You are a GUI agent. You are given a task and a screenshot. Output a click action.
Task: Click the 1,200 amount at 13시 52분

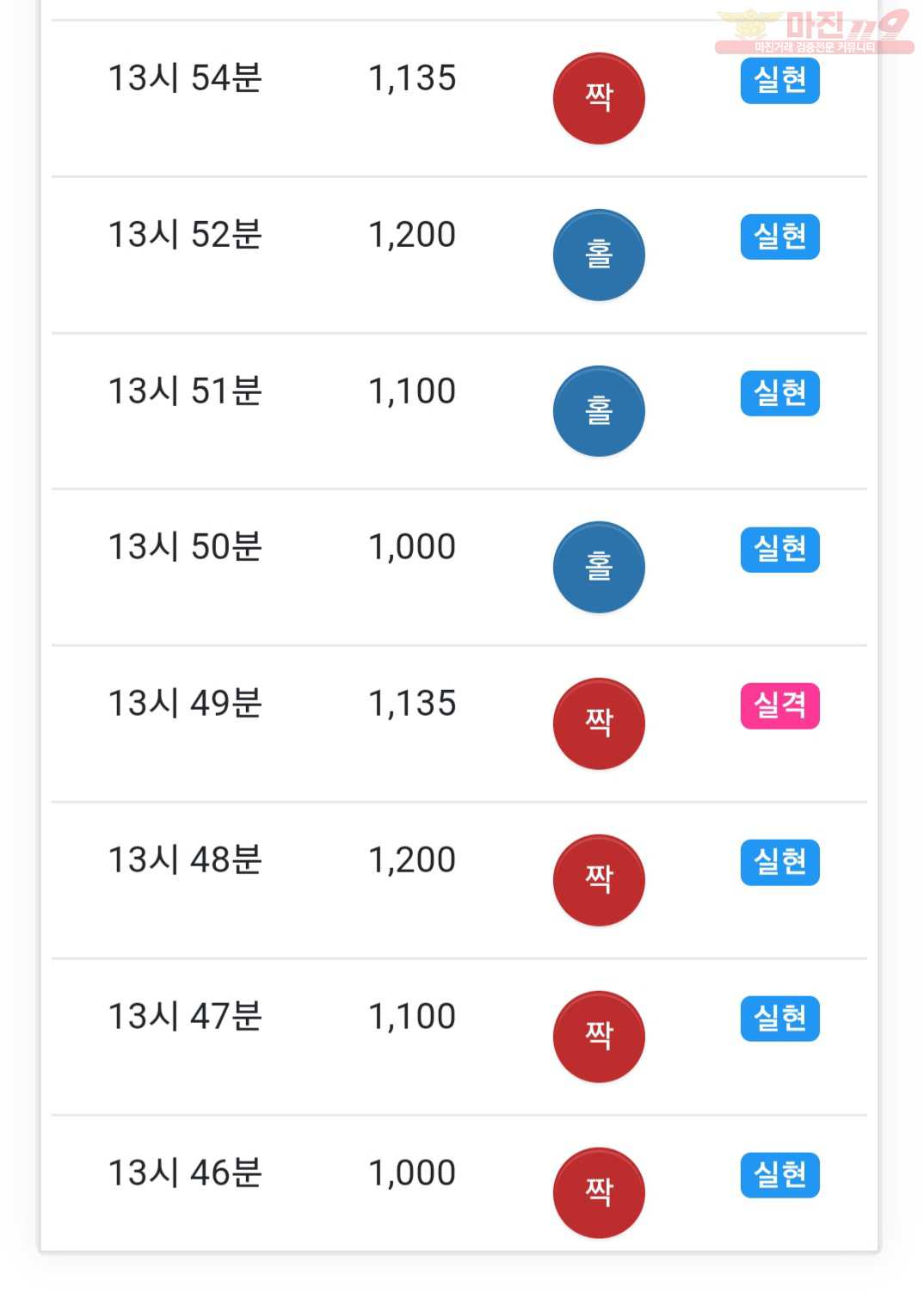coord(412,235)
